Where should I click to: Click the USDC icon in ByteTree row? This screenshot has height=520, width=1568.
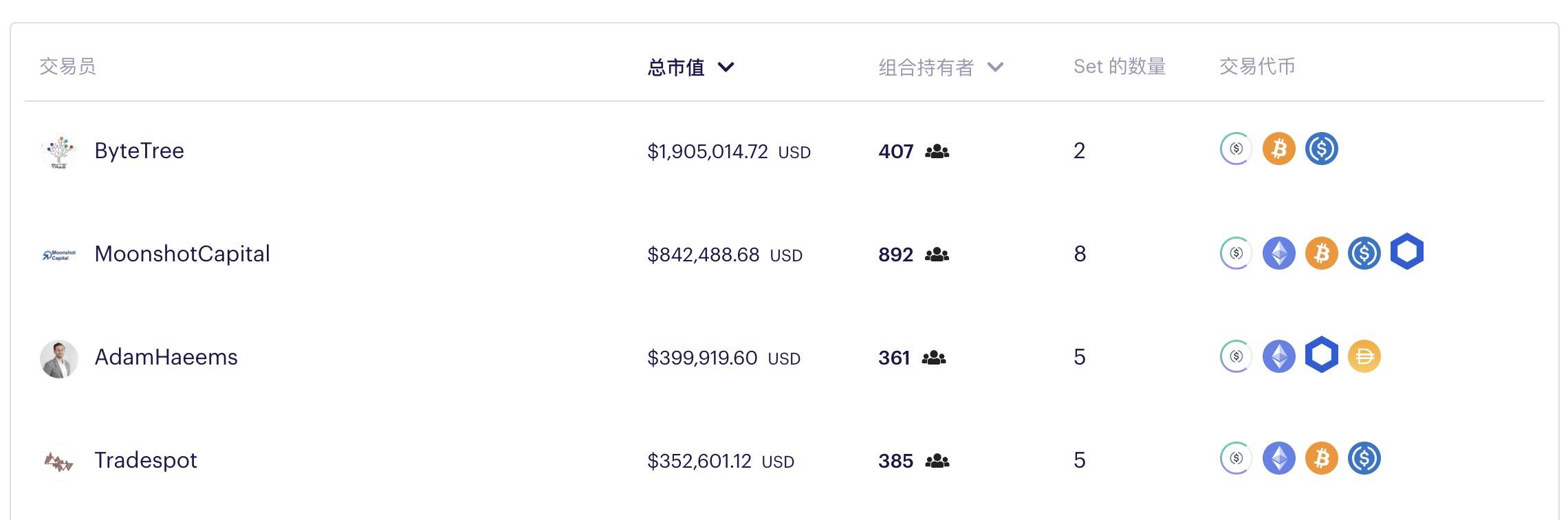(1321, 149)
